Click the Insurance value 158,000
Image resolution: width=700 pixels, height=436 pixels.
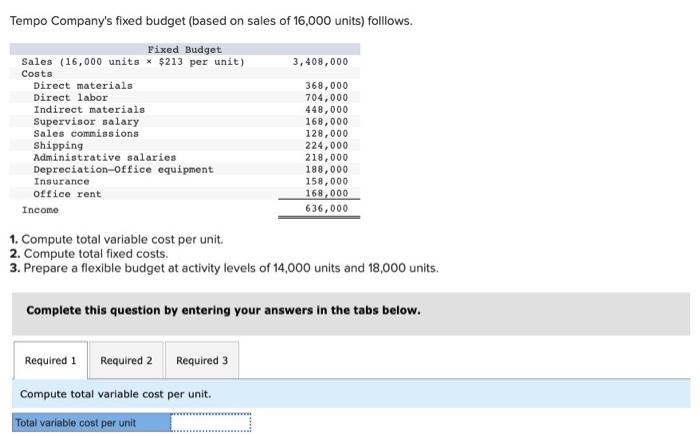click(326, 182)
